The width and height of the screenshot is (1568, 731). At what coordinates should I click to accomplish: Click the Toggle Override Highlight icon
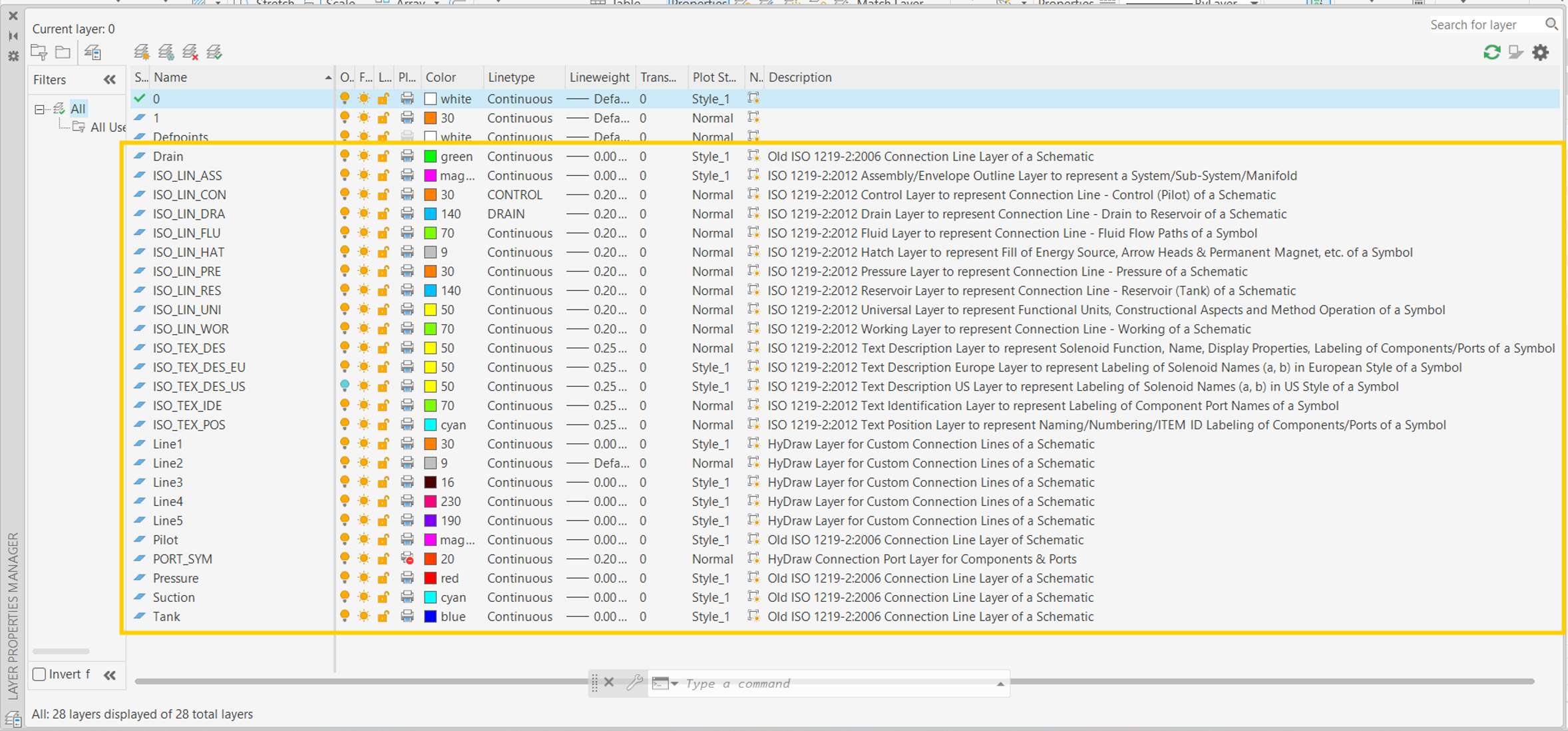(1516, 52)
